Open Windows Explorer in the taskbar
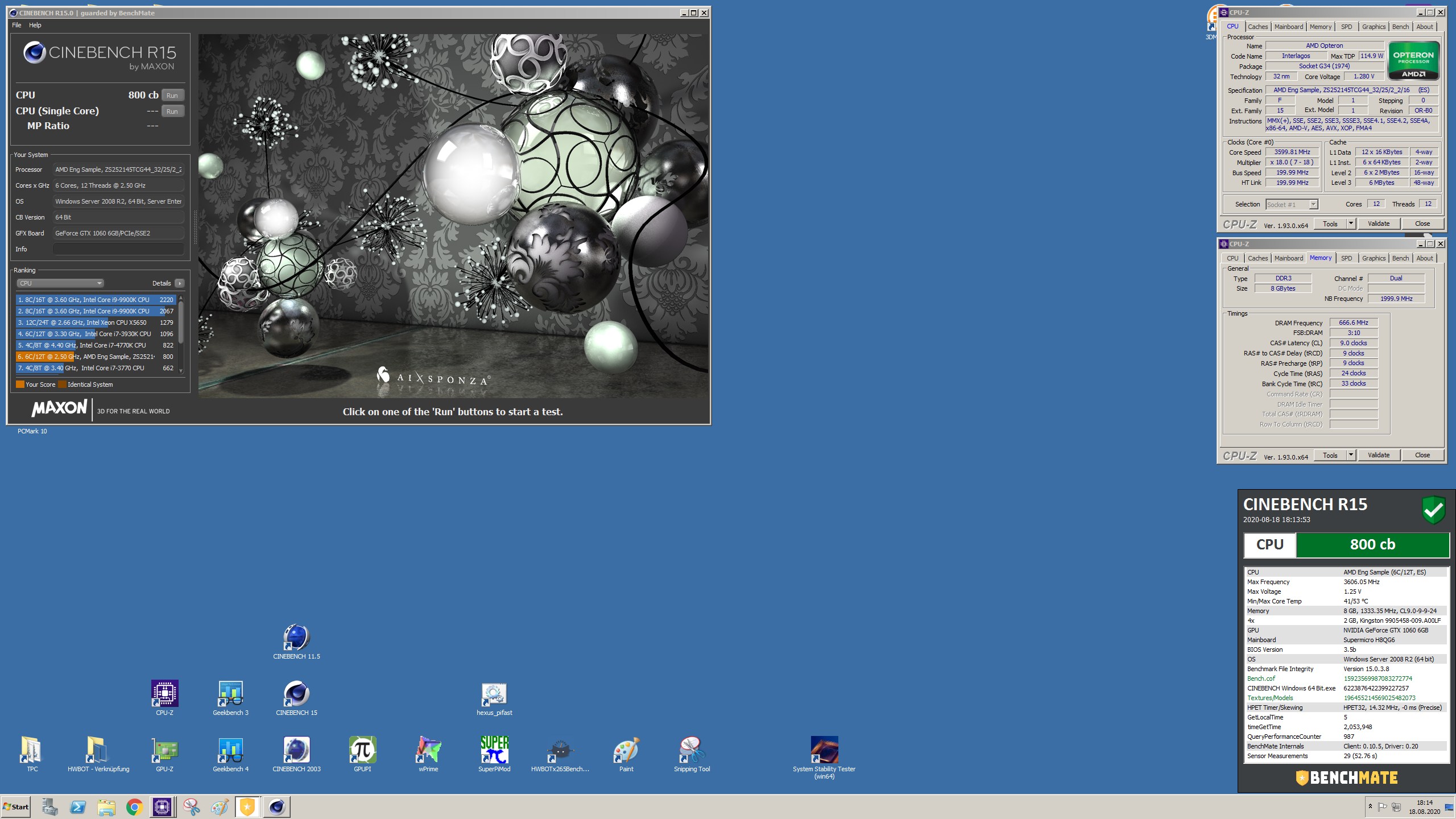This screenshot has height=819, width=1456. 106,806
